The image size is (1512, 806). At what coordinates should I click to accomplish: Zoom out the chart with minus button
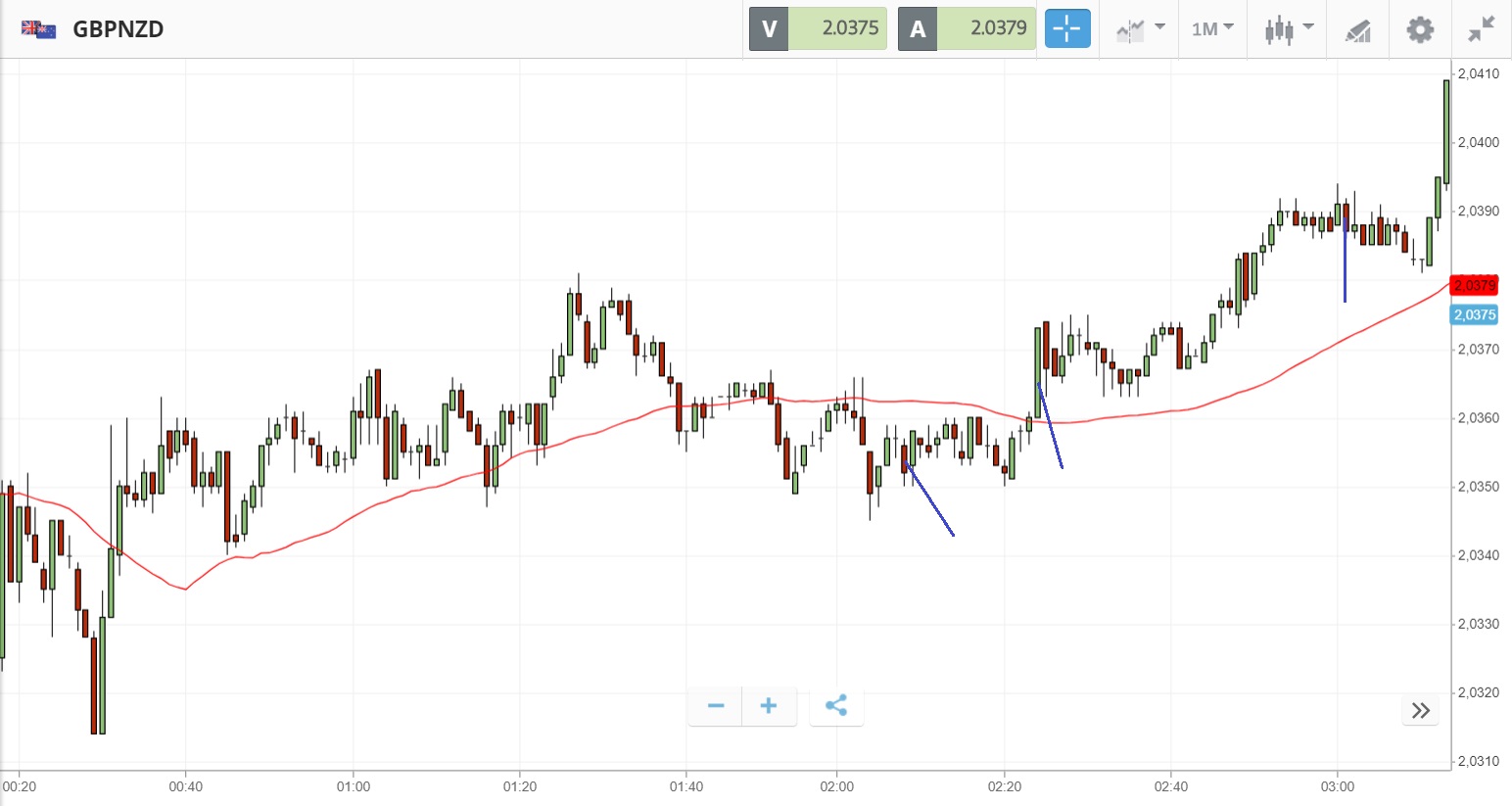coord(716,705)
